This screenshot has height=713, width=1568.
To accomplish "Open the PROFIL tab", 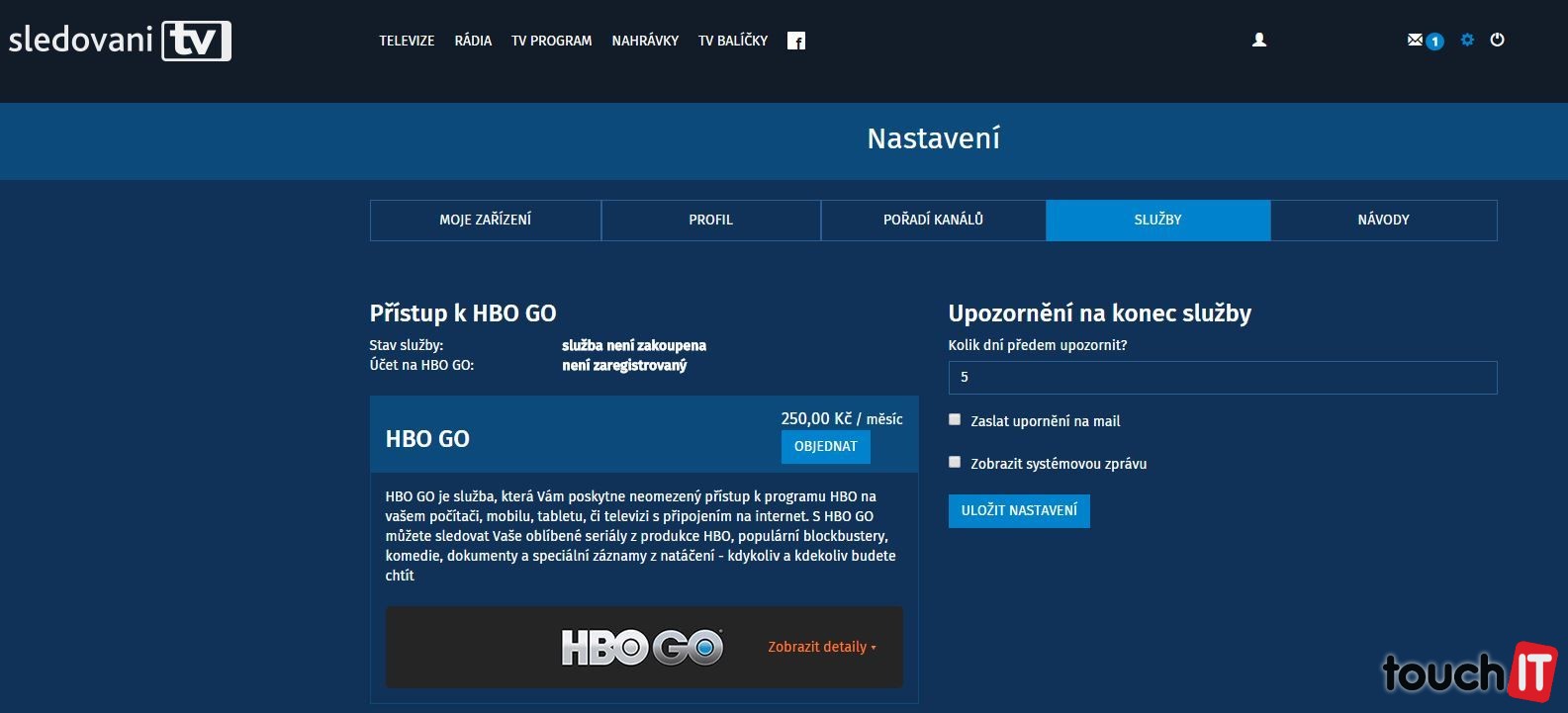I will [x=711, y=220].
